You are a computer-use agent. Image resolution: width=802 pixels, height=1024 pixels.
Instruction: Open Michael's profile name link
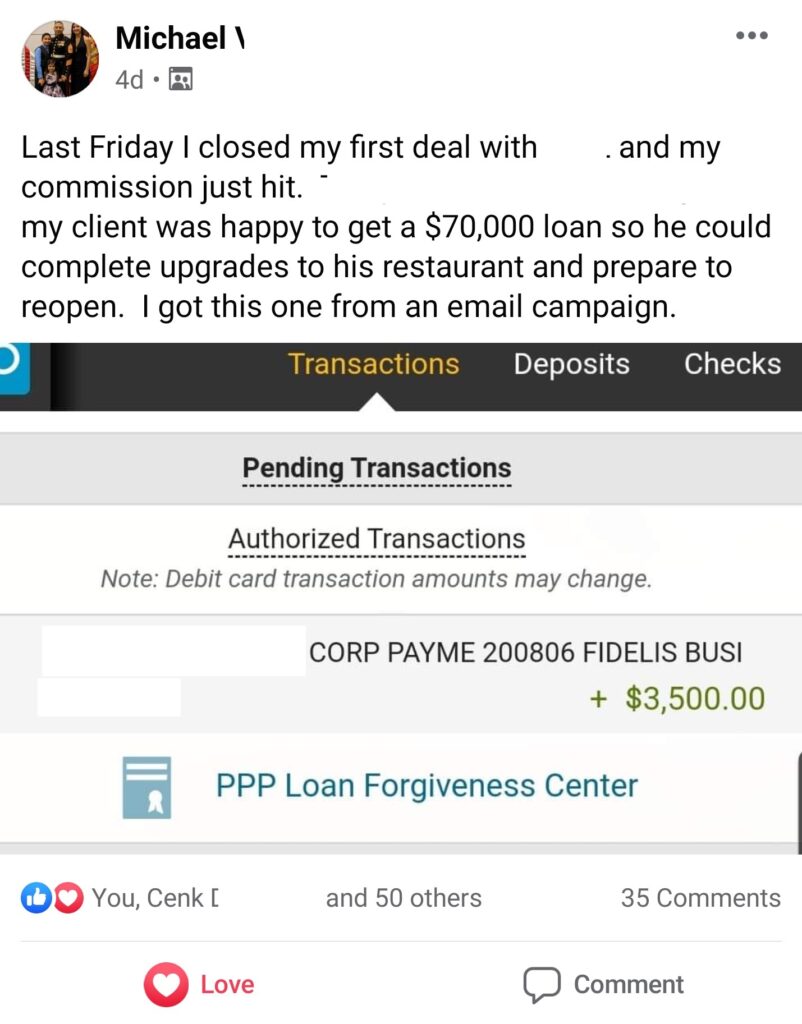[x=180, y=38]
